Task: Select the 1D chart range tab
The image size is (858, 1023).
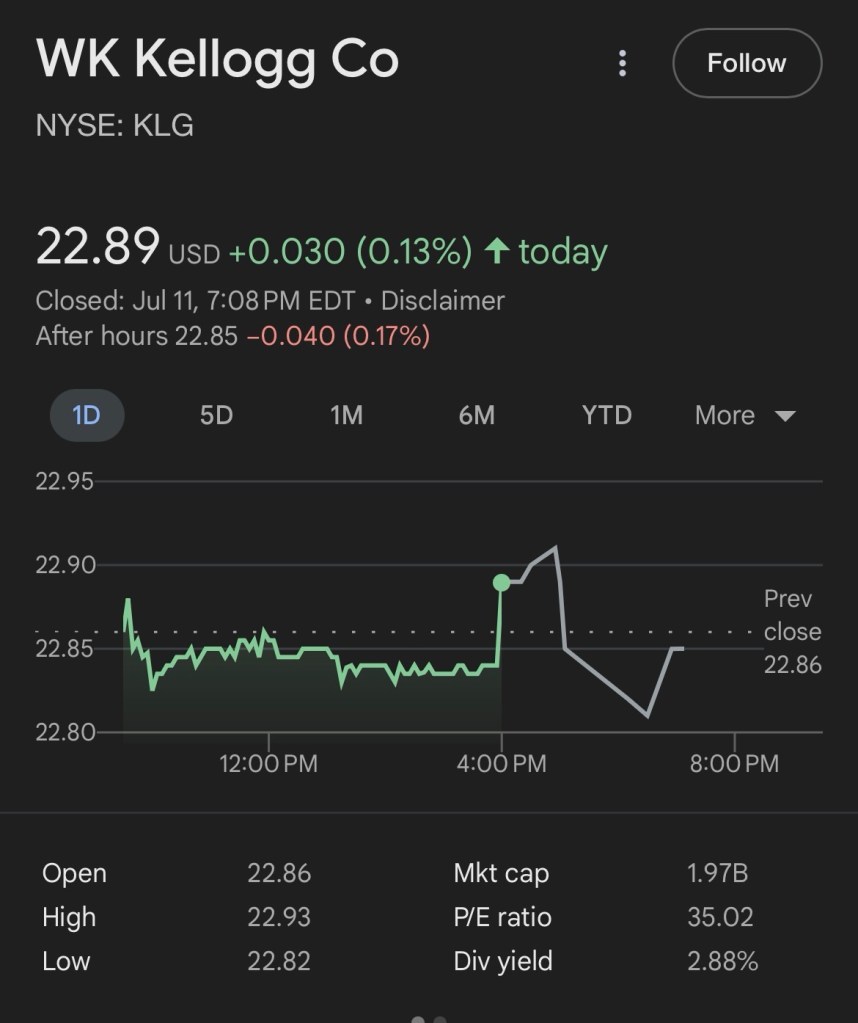Action: click(x=87, y=415)
